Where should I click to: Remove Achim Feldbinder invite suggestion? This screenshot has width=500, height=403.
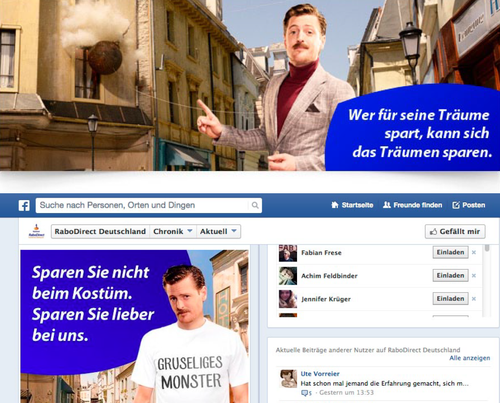click(x=474, y=276)
